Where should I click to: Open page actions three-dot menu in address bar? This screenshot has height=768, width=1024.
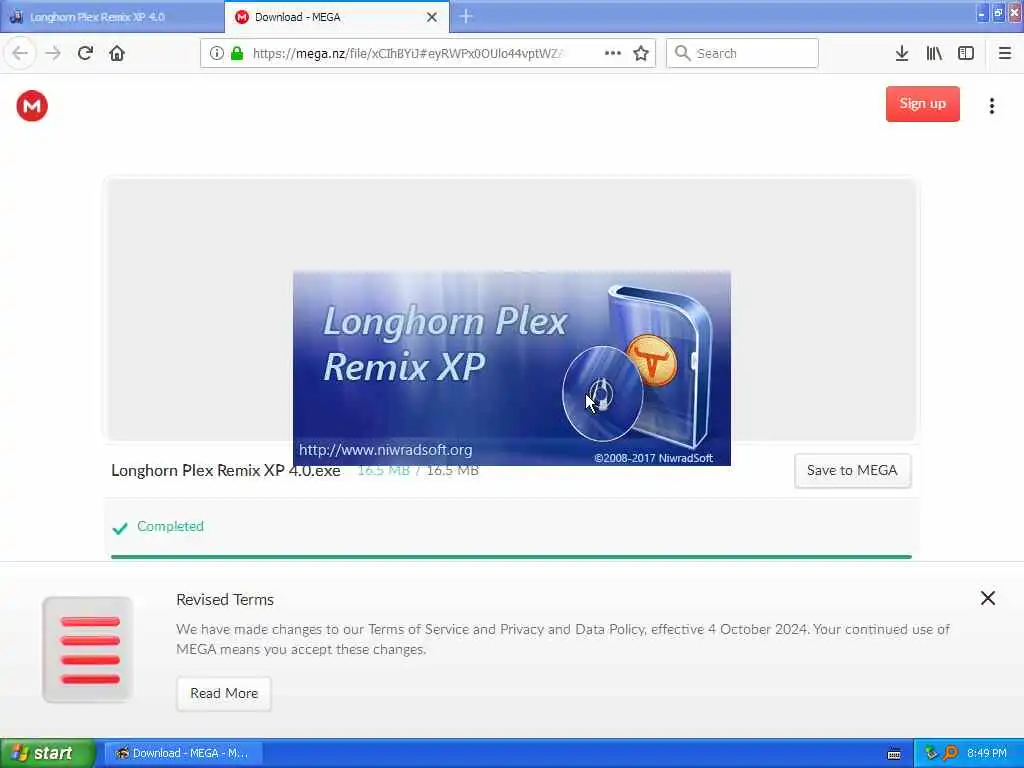(x=613, y=53)
